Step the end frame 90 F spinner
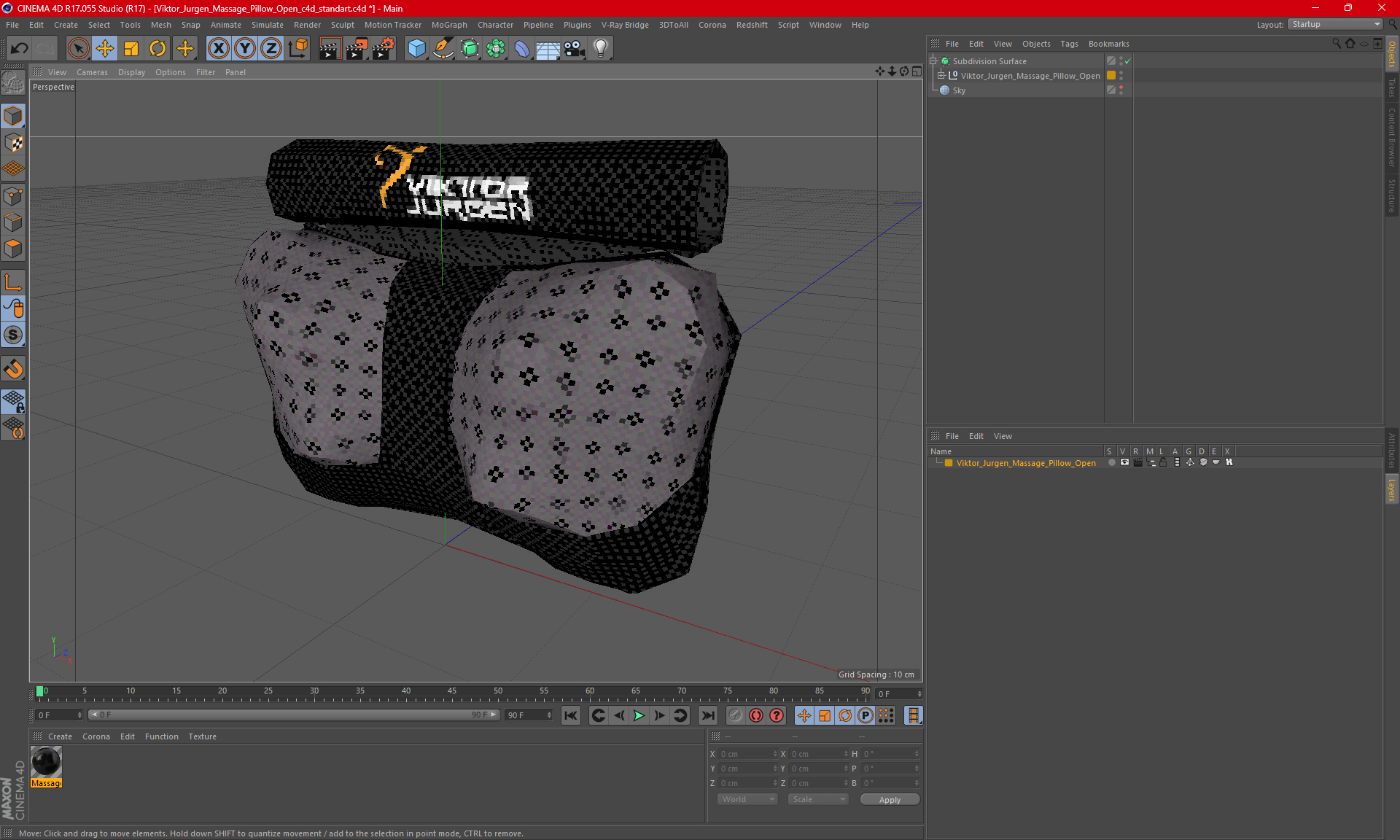This screenshot has width=1400, height=840. click(x=549, y=715)
